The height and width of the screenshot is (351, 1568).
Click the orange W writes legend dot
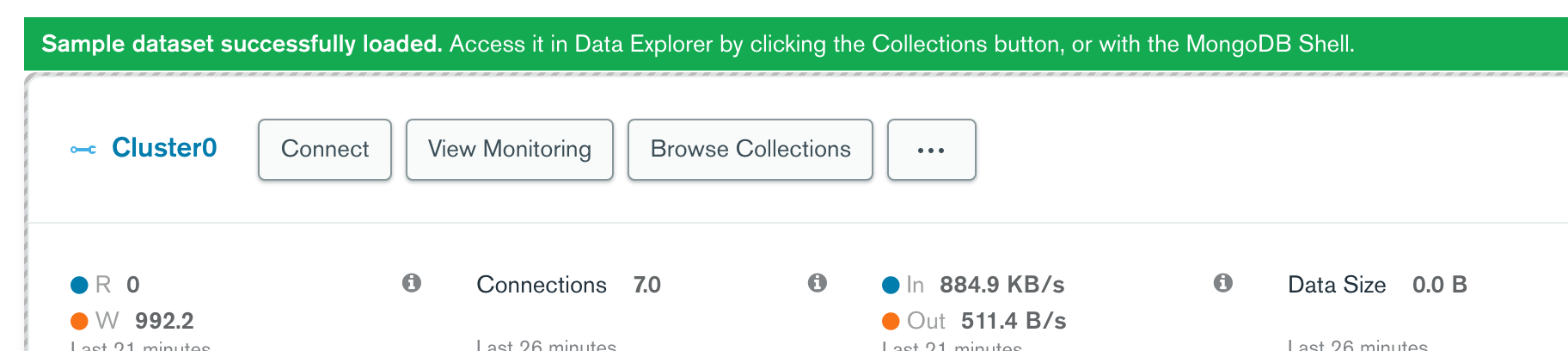(x=79, y=321)
